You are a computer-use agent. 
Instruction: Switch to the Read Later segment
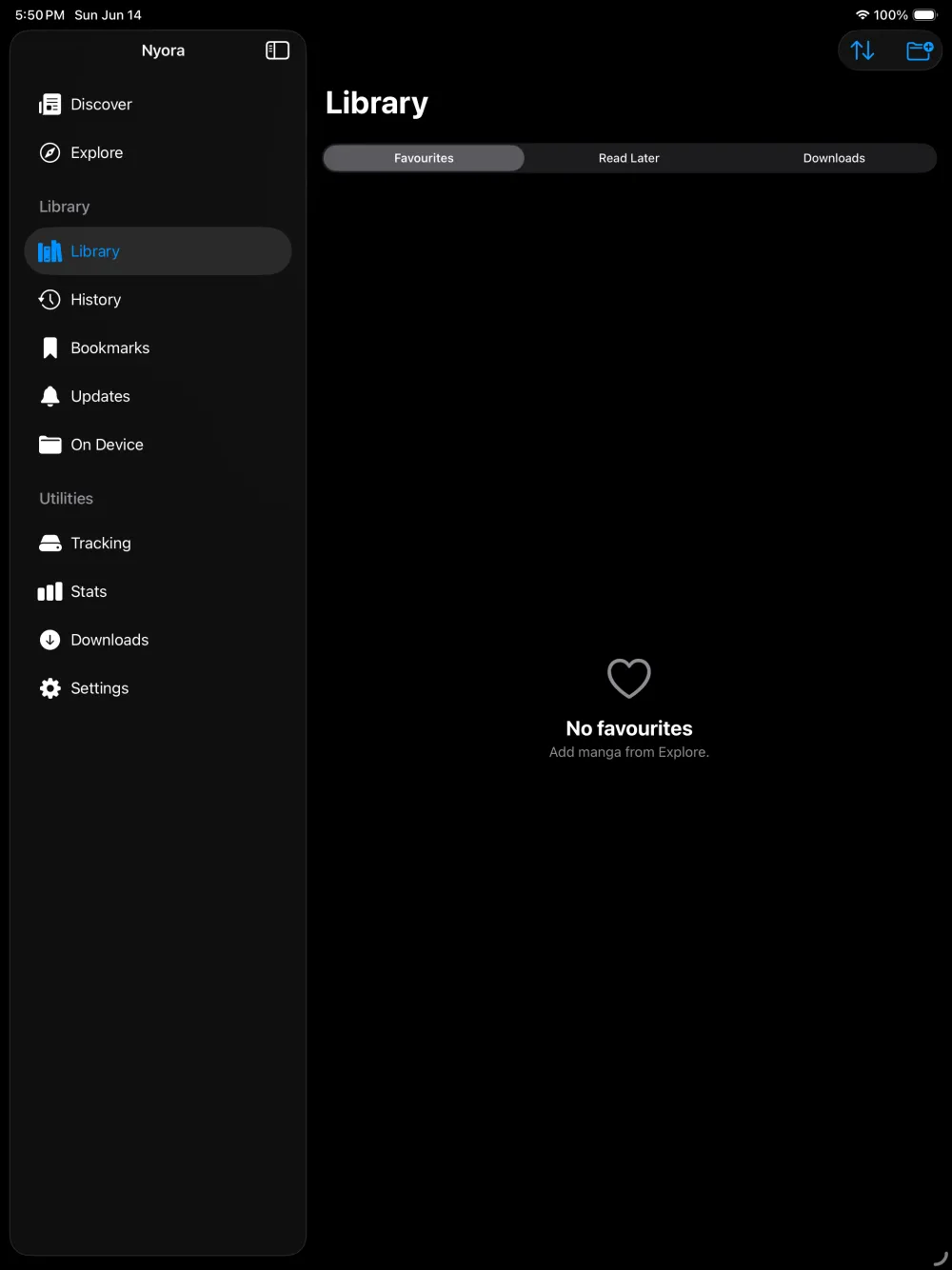tap(628, 158)
